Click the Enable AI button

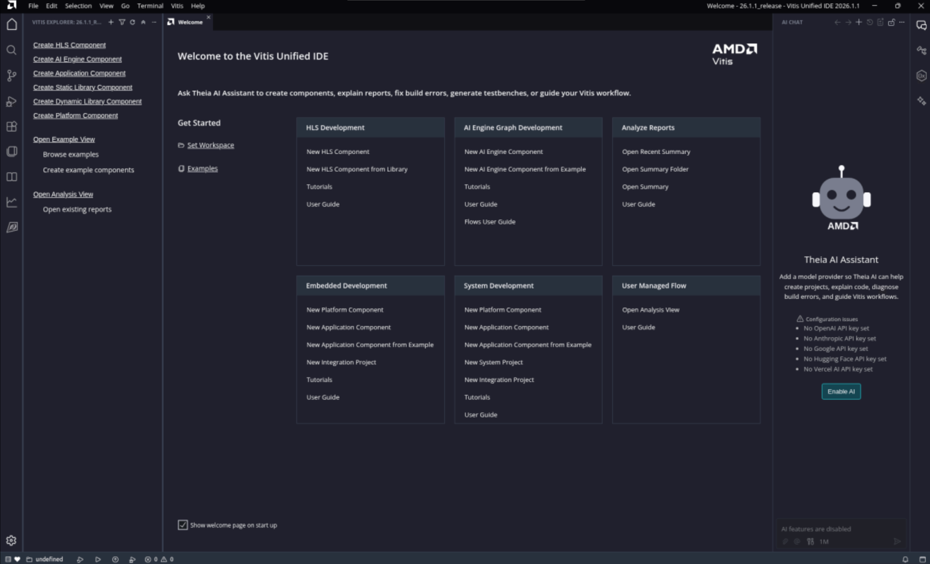tap(841, 391)
